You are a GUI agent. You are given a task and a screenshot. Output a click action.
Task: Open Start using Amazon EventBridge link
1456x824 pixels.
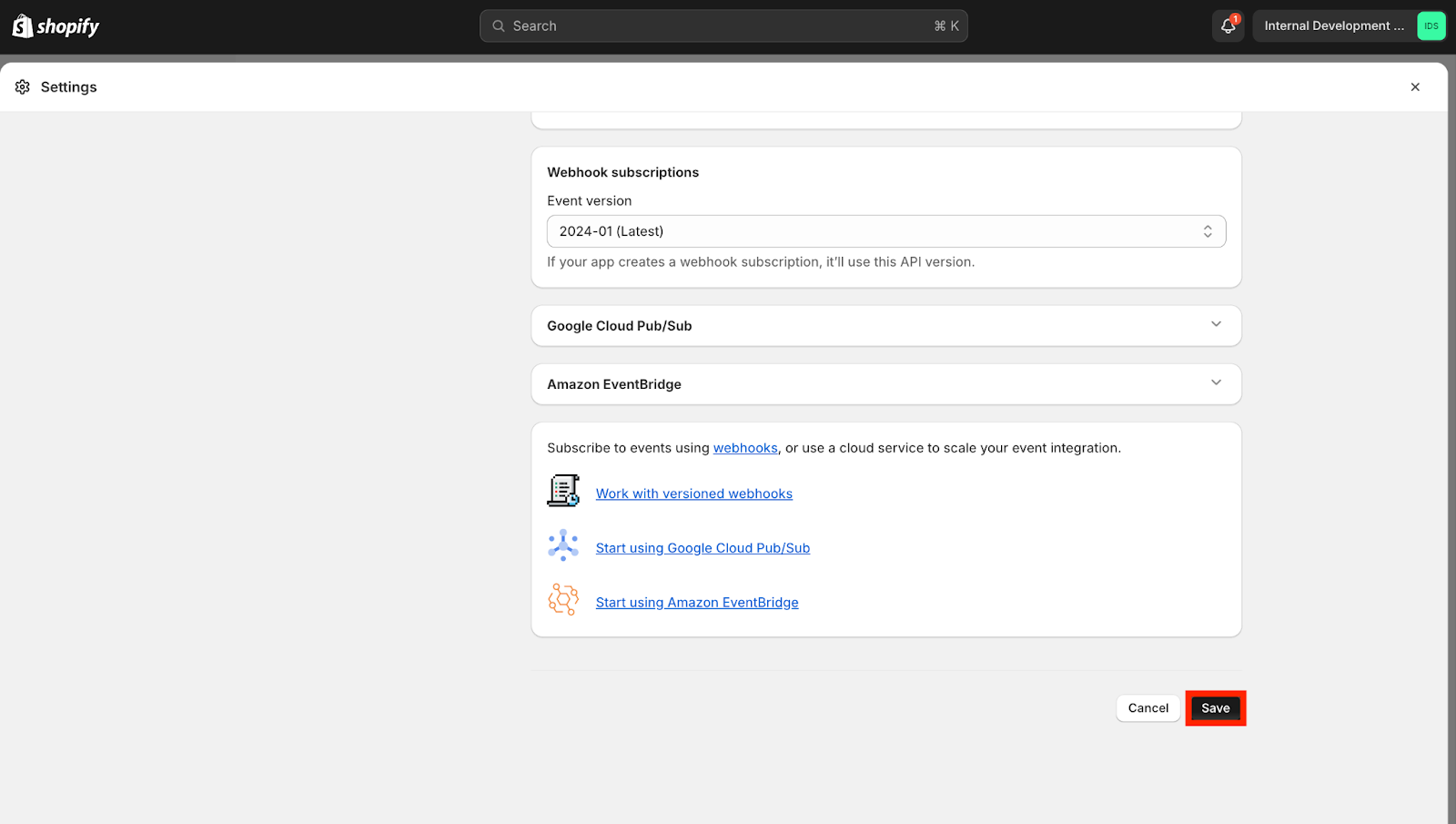point(697,603)
